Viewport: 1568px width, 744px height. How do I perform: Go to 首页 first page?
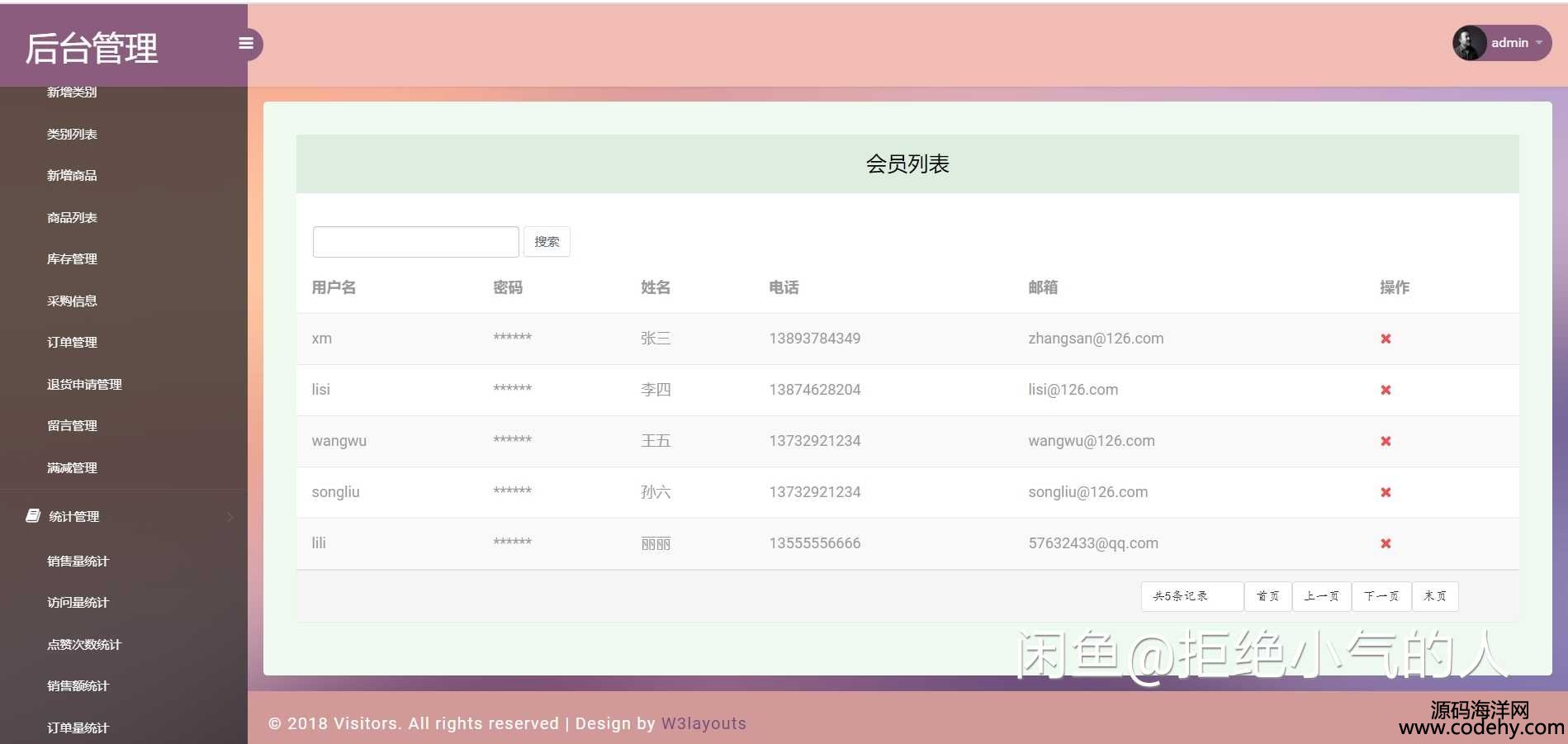(1267, 596)
